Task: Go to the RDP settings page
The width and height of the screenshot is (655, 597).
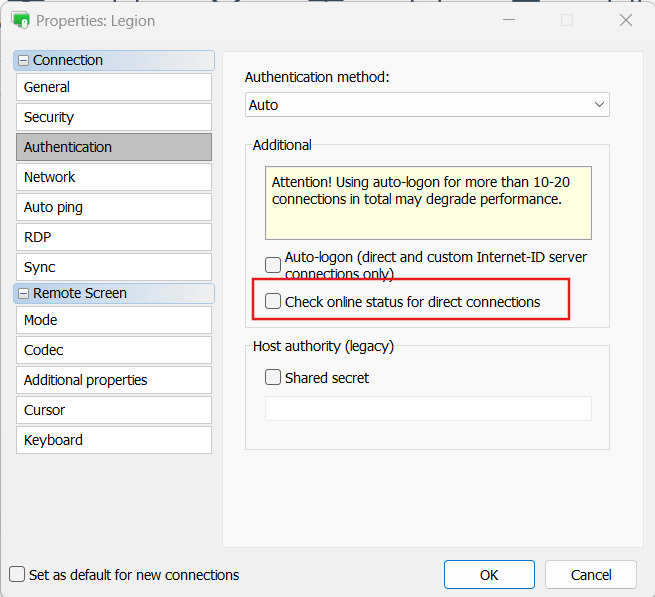Action: (113, 237)
